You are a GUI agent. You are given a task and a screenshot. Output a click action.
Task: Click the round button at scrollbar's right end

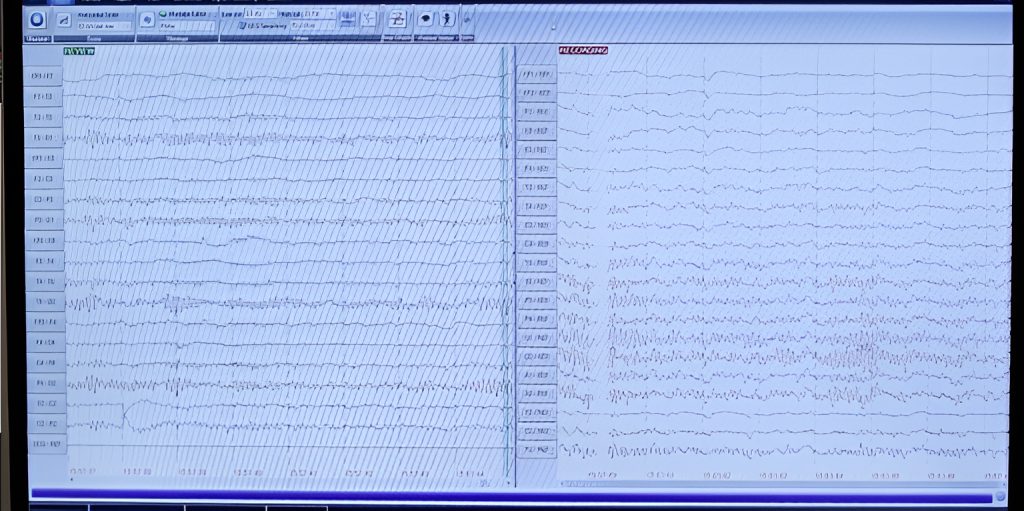1000,495
